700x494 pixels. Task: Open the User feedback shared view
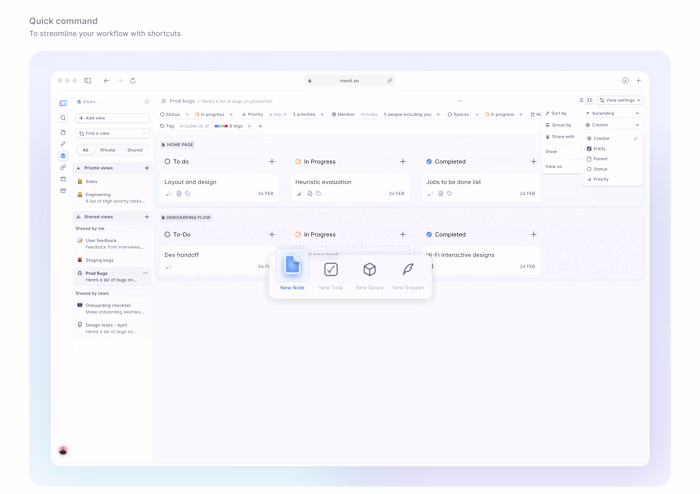pos(112,244)
